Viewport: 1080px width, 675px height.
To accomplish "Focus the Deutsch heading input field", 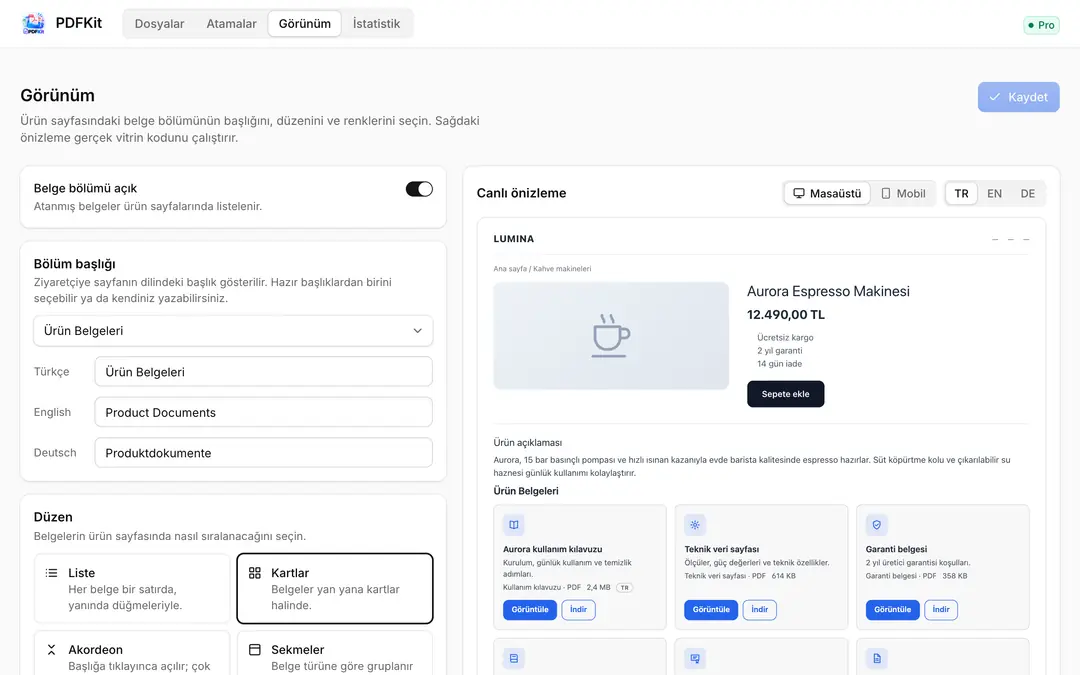I will click(264, 453).
